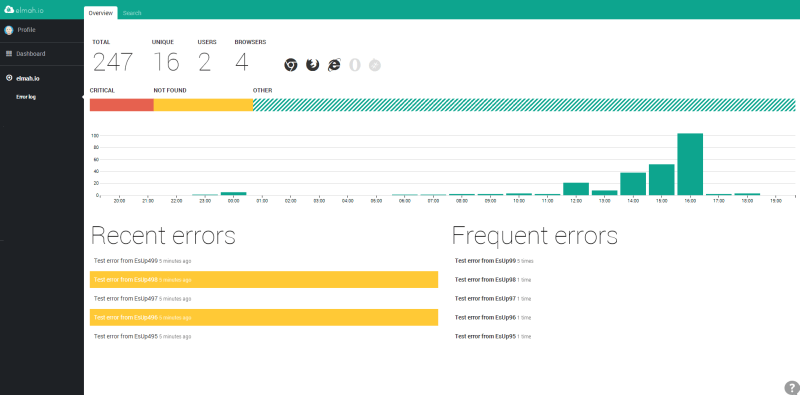800x395 pixels.
Task: Click the Profile avatar icon
Action: [9, 30]
